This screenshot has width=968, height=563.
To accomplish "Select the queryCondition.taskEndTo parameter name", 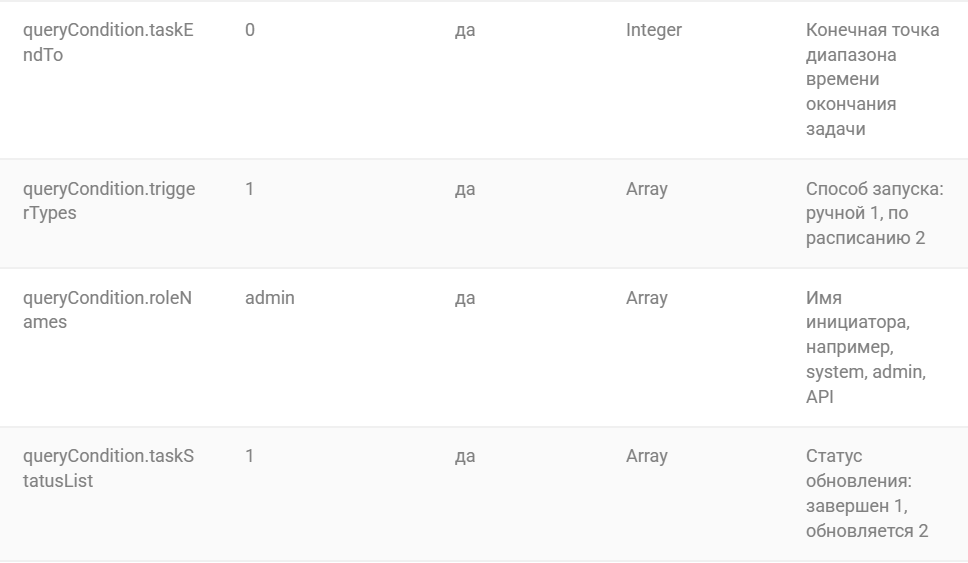I will coord(108,42).
